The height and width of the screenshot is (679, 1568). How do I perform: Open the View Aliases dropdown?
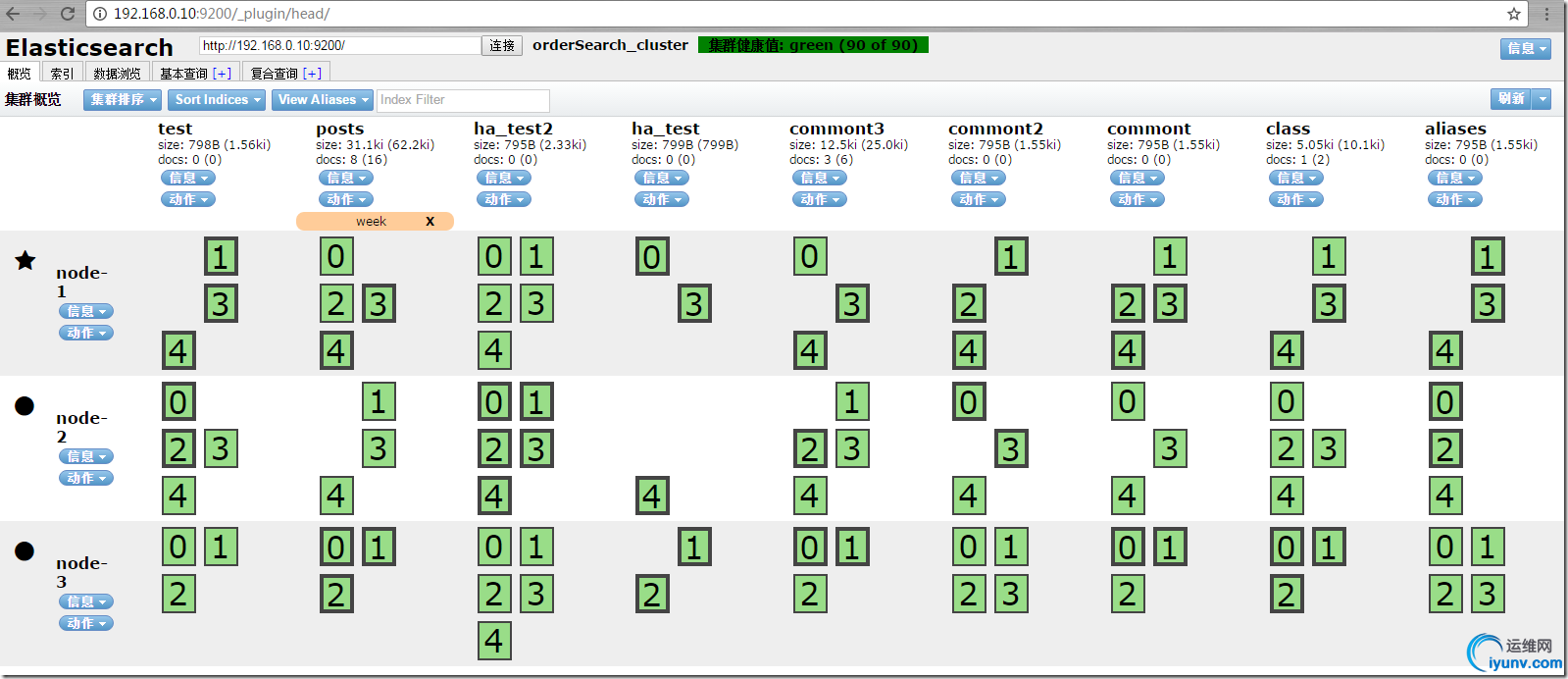click(323, 100)
